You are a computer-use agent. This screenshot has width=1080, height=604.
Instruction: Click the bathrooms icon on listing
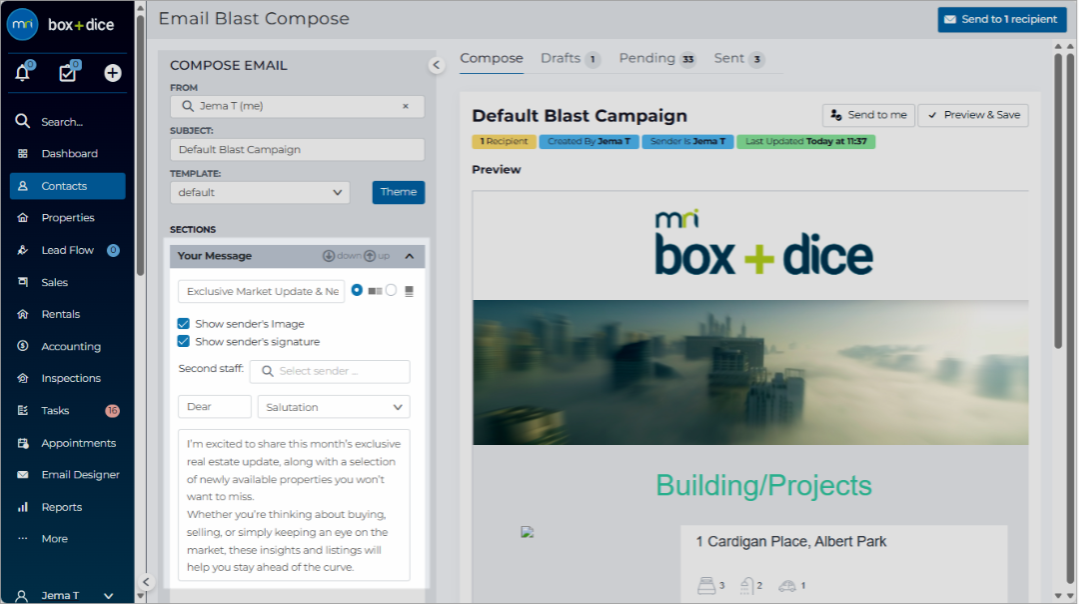tap(747, 585)
